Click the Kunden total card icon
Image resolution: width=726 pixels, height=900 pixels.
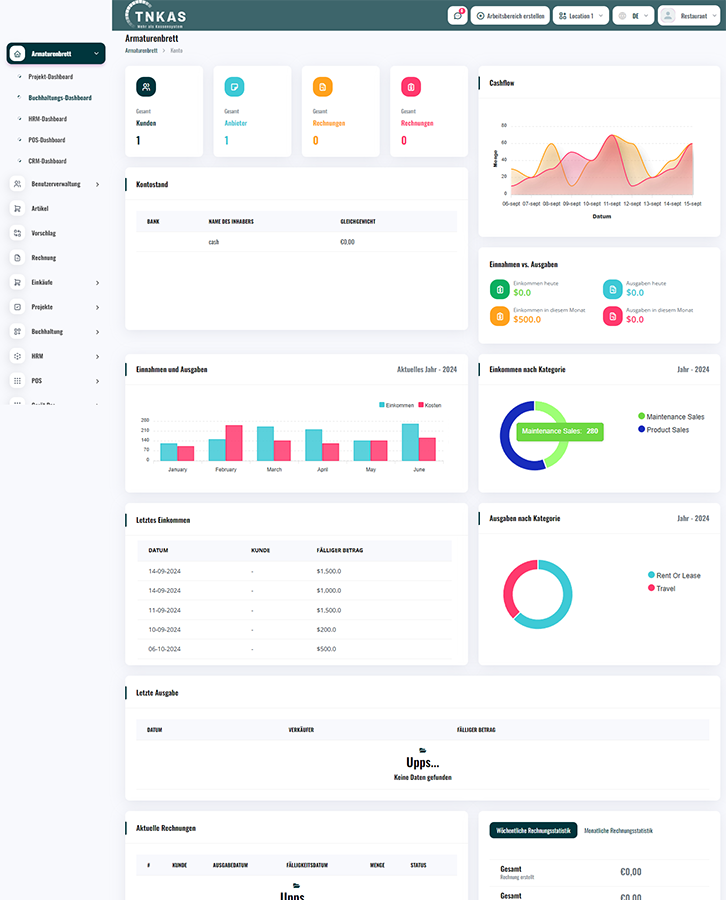(146, 87)
